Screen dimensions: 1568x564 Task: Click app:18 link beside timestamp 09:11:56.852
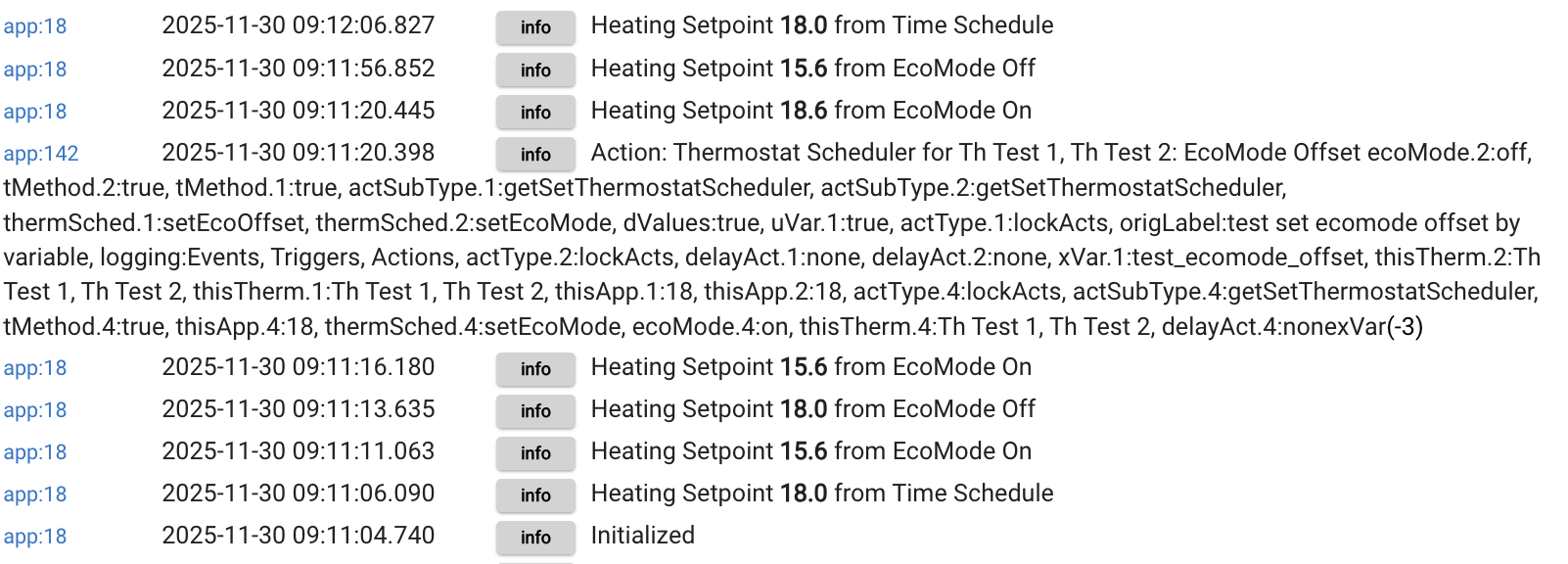[x=35, y=70]
